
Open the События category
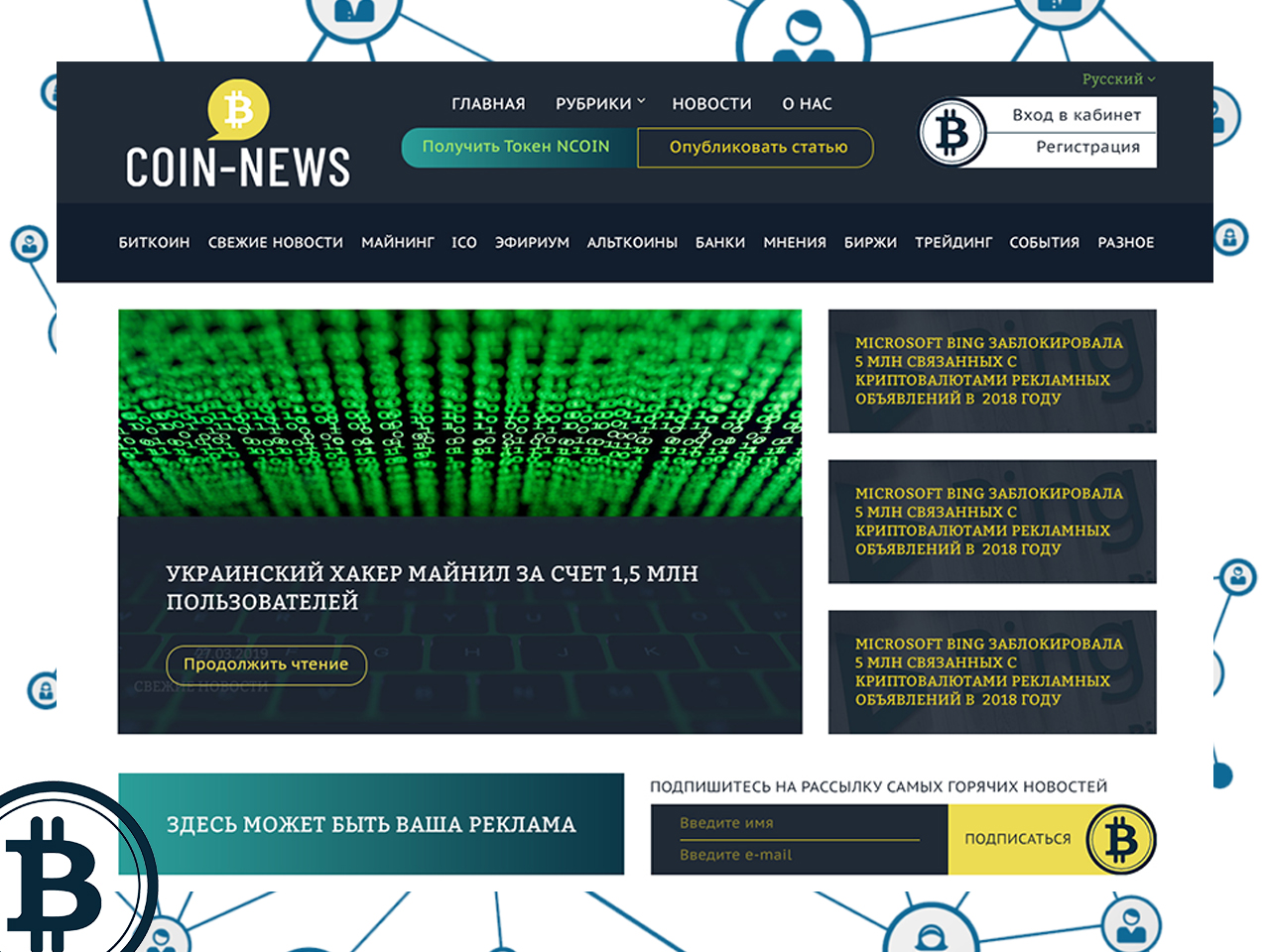[1044, 242]
